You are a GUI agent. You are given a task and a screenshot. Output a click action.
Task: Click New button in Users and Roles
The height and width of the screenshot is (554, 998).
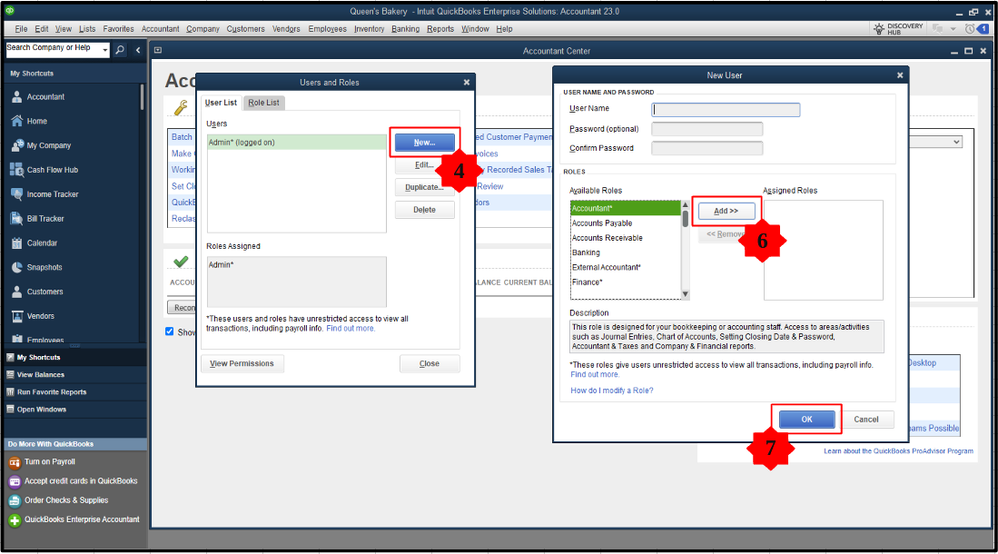click(x=425, y=143)
